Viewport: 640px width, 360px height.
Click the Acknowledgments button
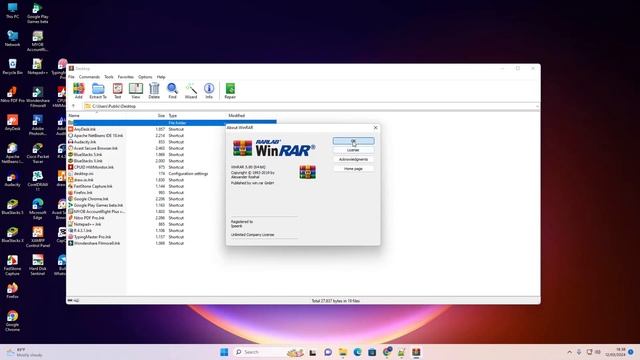pyautogui.click(x=353, y=159)
